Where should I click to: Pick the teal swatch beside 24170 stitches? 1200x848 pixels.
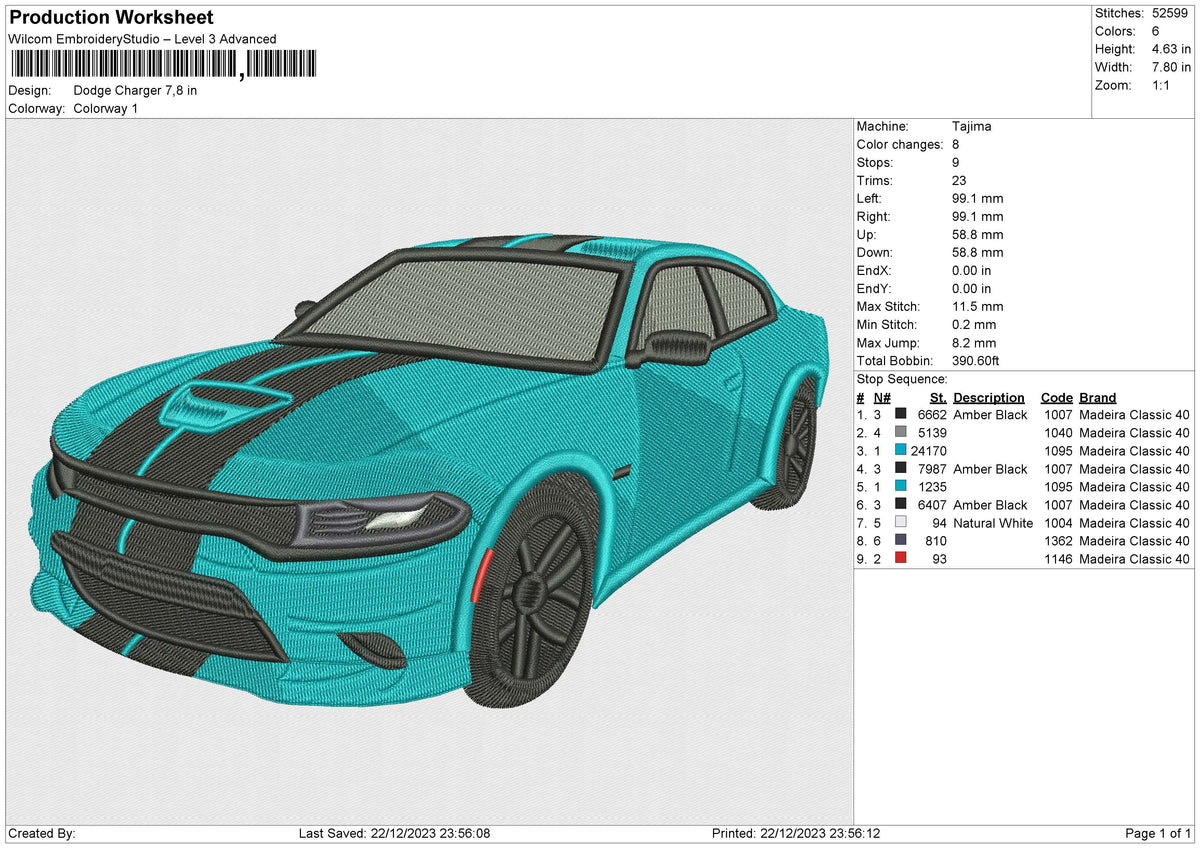[901, 451]
